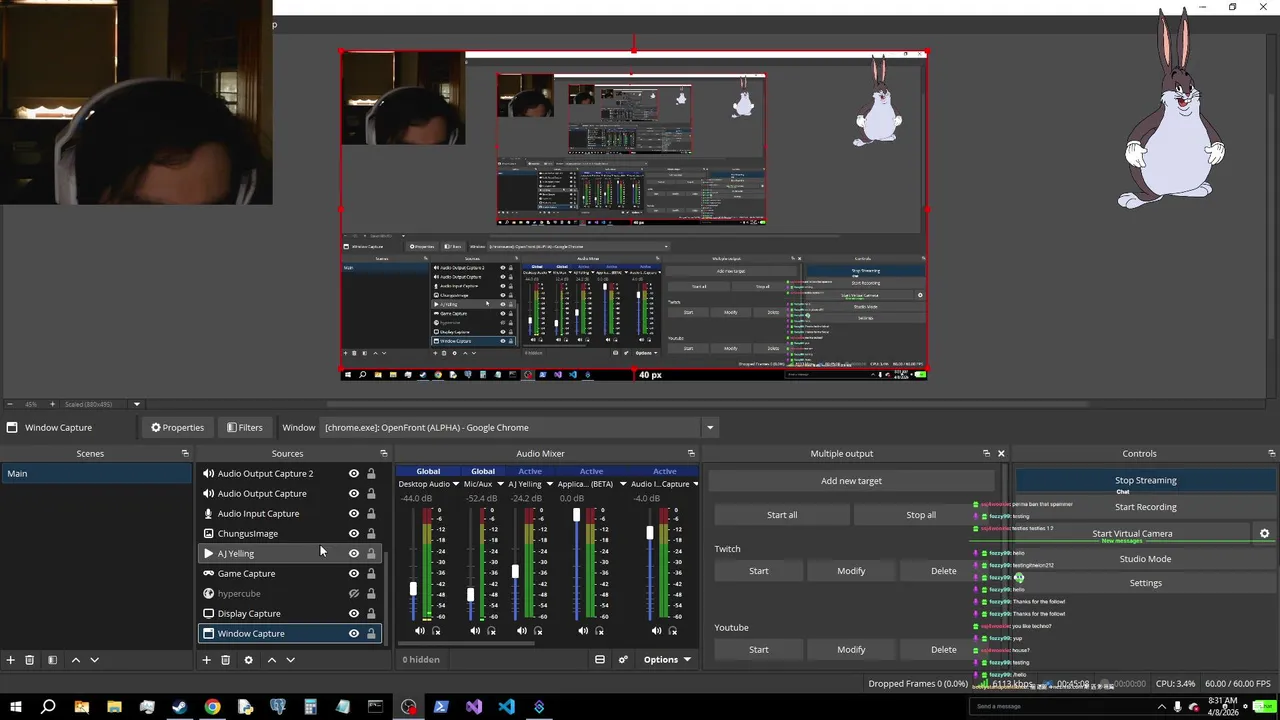Mute Application Audio (BETA) speaker icon
The height and width of the screenshot is (720, 1280).
(x=584, y=631)
